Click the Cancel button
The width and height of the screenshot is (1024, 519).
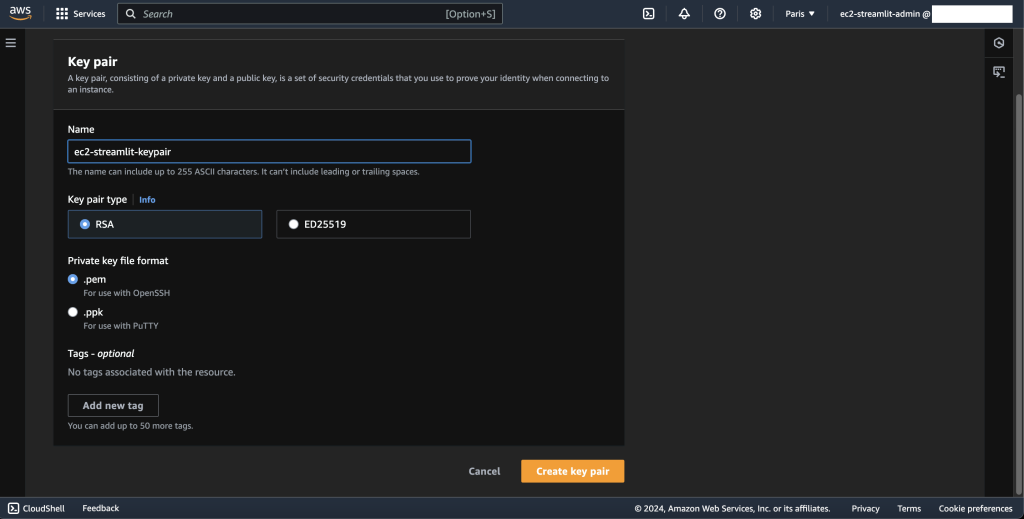[x=485, y=471]
